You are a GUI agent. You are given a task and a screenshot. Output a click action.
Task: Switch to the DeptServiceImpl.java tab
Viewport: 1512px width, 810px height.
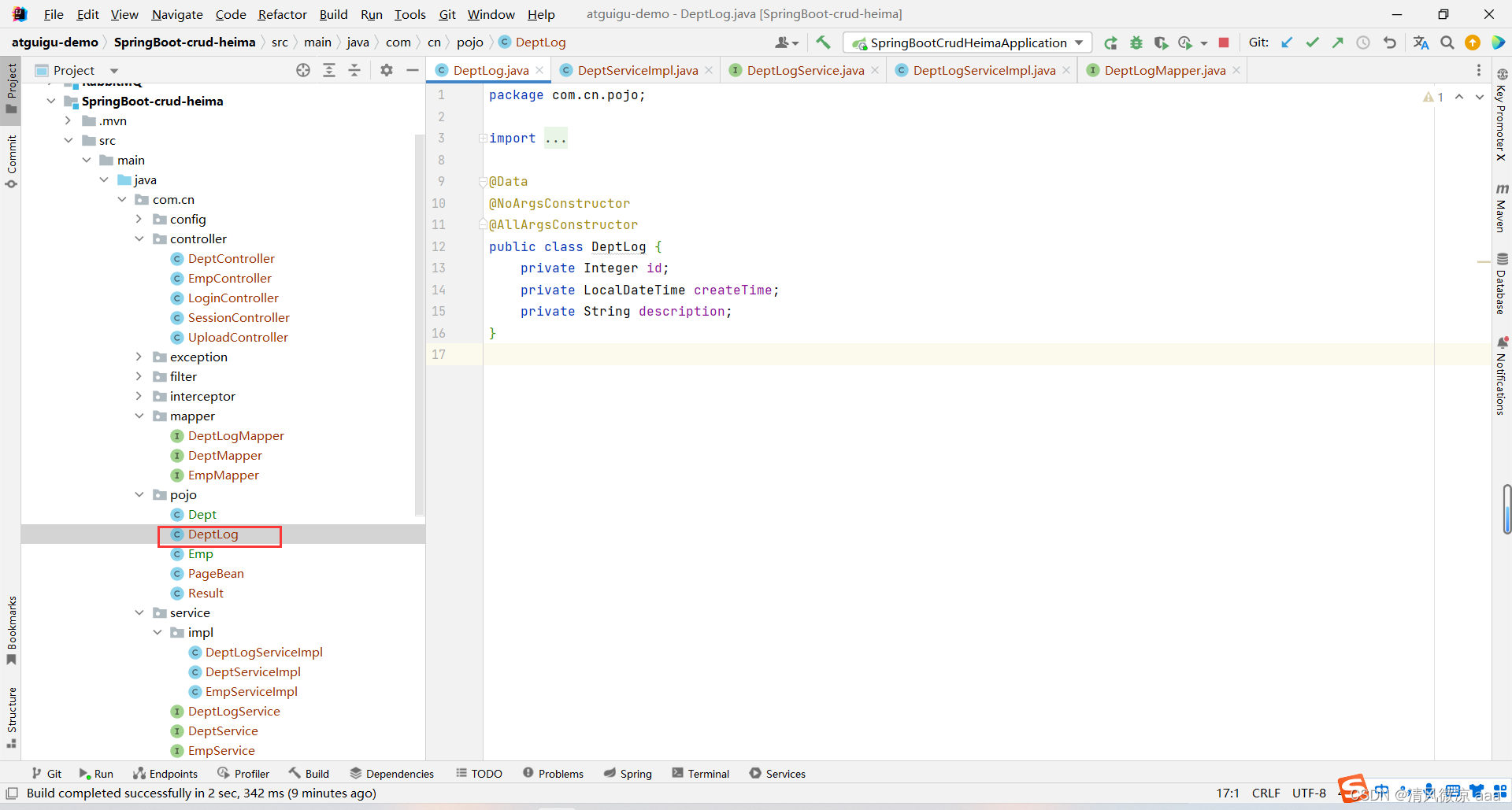click(x=638, y=70)
